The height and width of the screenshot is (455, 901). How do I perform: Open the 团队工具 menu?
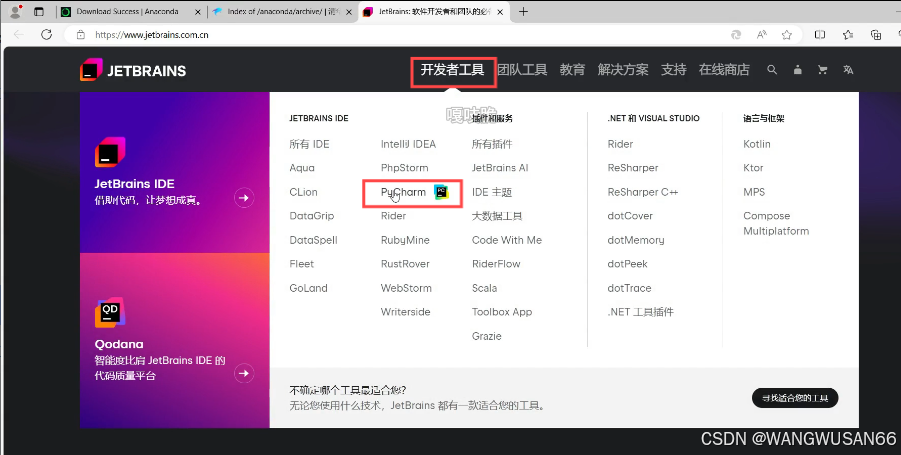pos(522,70)
